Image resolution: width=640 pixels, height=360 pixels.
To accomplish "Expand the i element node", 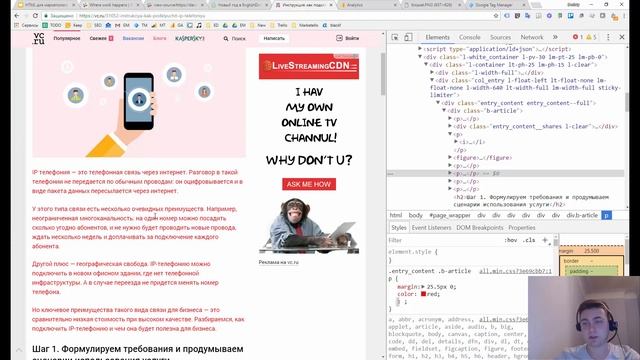I will (x=456, y=142).
